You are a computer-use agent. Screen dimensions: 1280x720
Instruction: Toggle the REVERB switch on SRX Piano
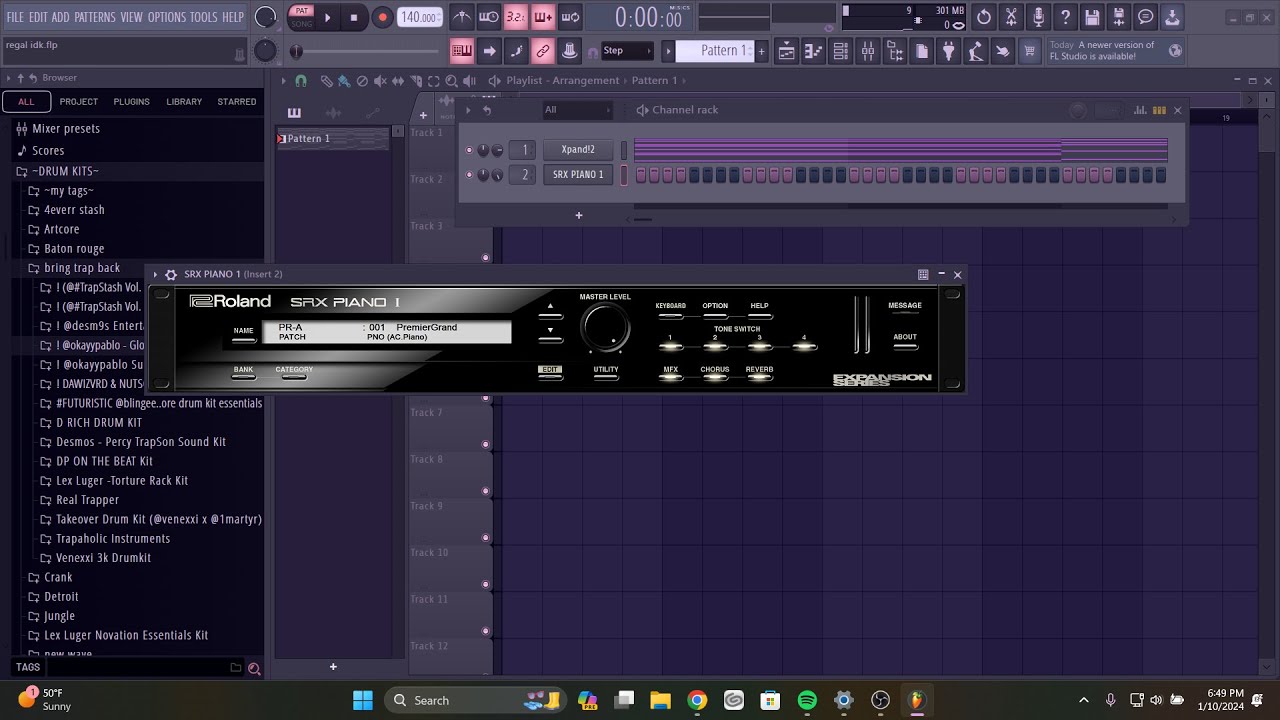(759, 378)
